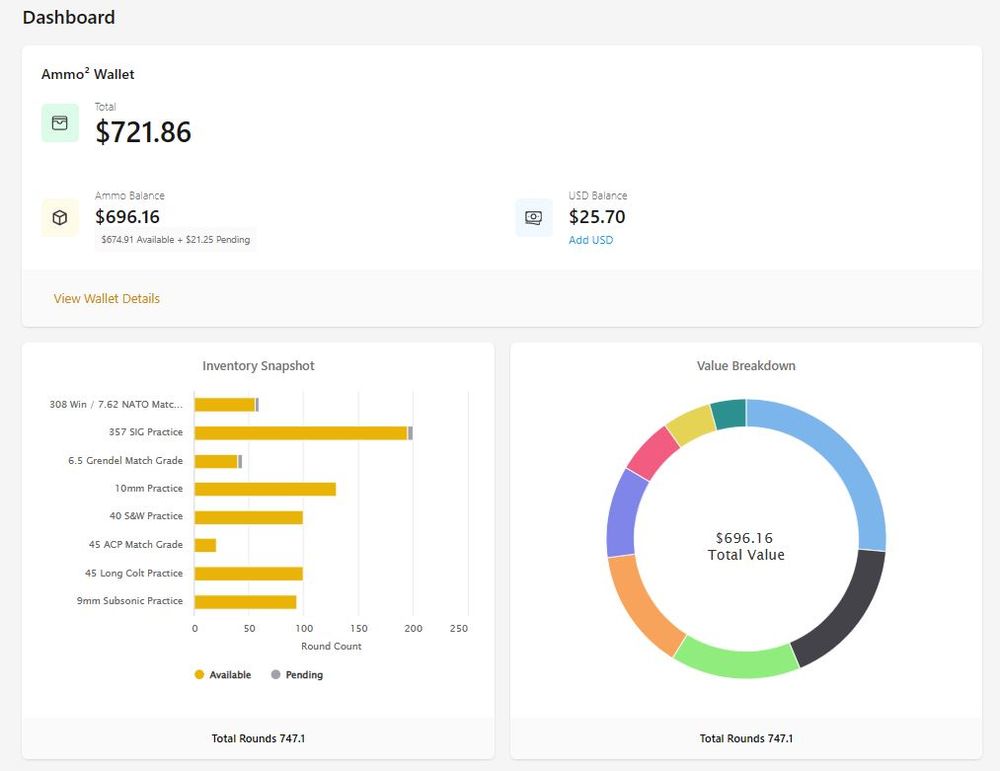Click the teal donut segment
Image resolution: width=1000 pixels, height=771 pixels.
729,414
